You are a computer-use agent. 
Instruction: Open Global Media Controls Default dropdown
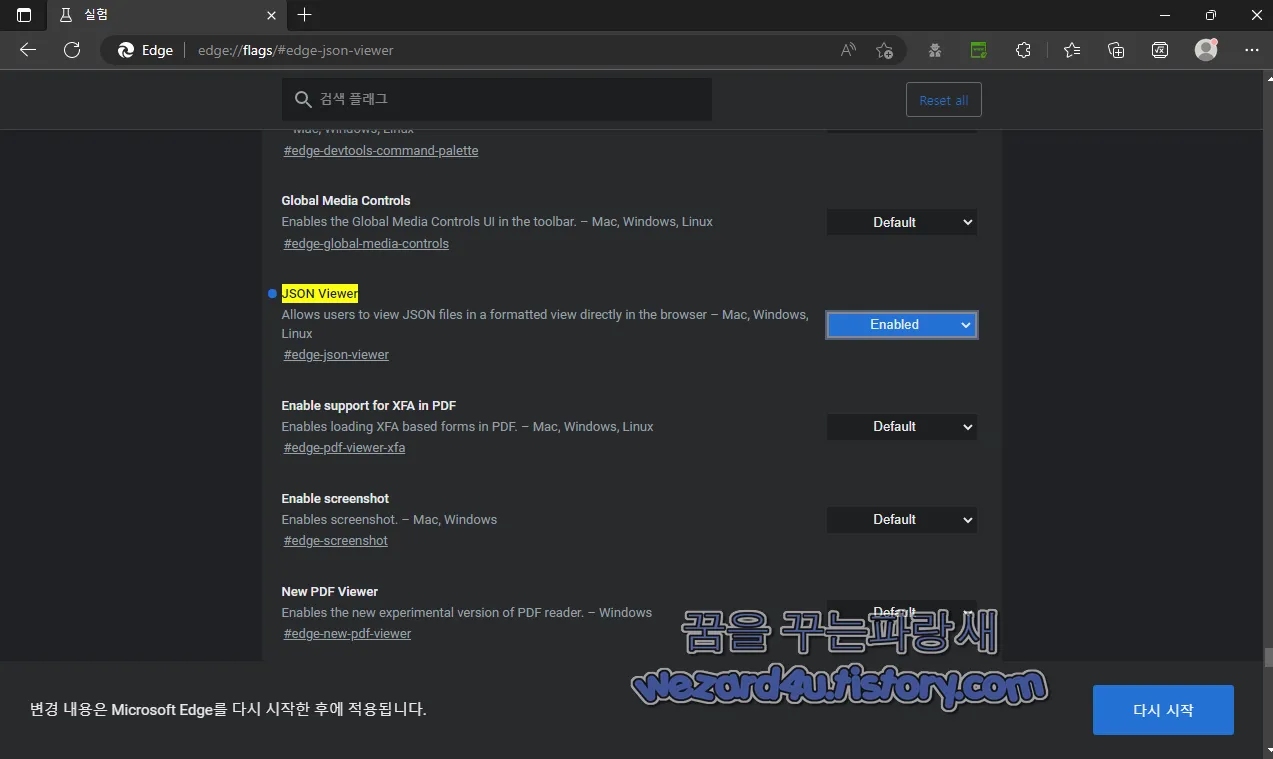[x=902, y=222]
